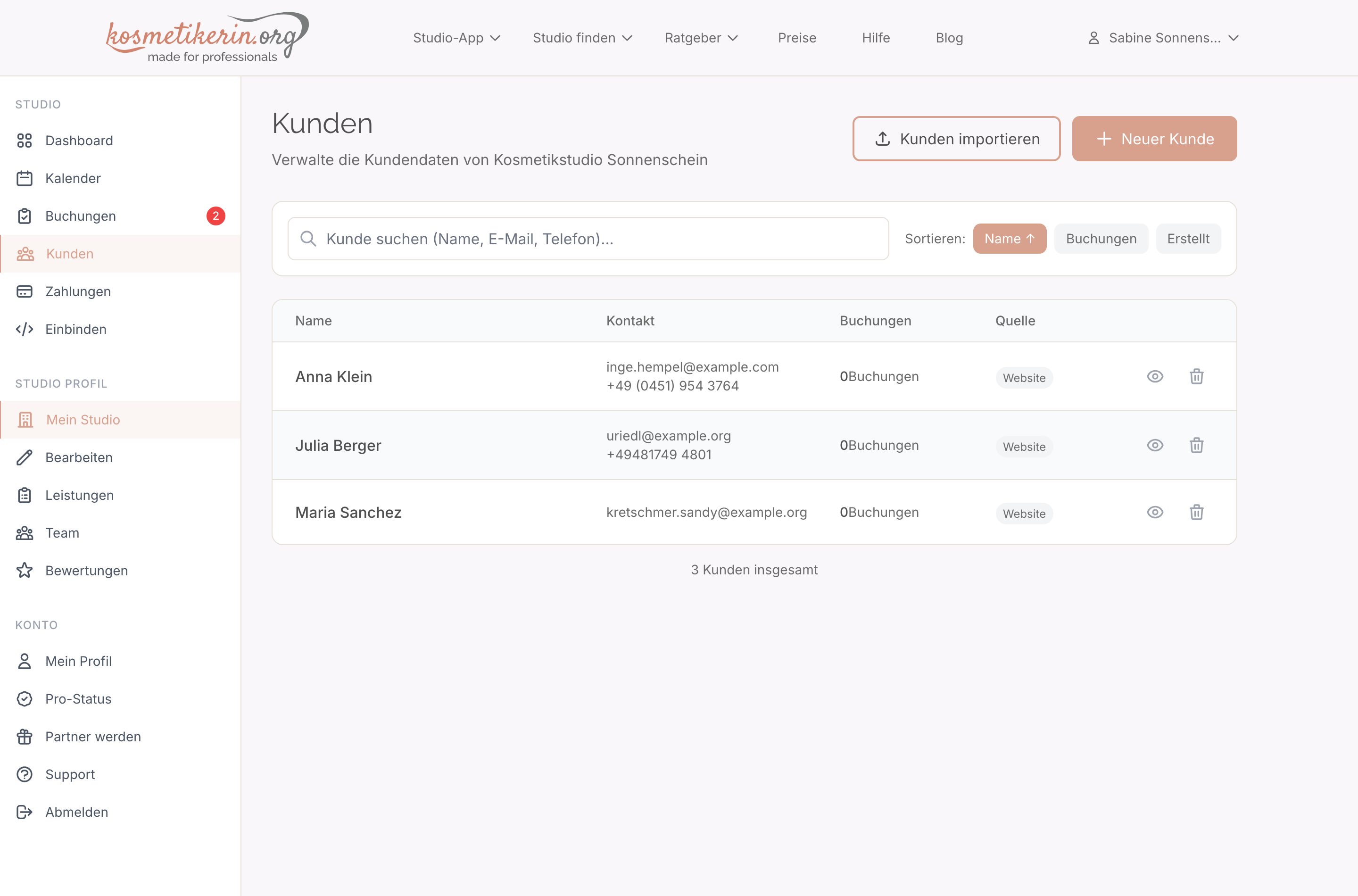Click email uriedl@example.org
The height and width of the screenshot is (896, 1358).
(669, 435)
